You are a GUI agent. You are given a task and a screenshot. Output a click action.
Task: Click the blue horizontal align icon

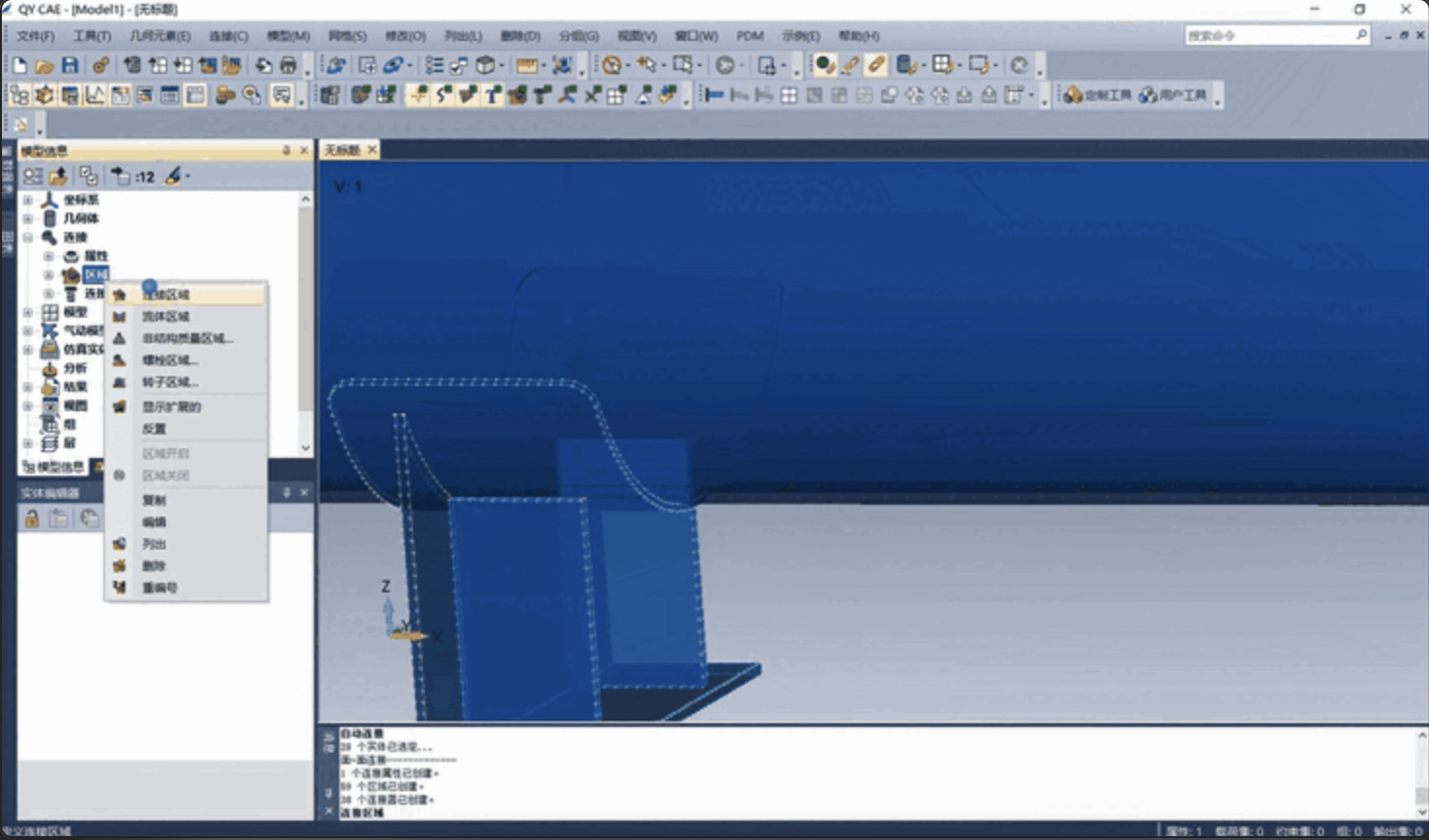[714, 95]
